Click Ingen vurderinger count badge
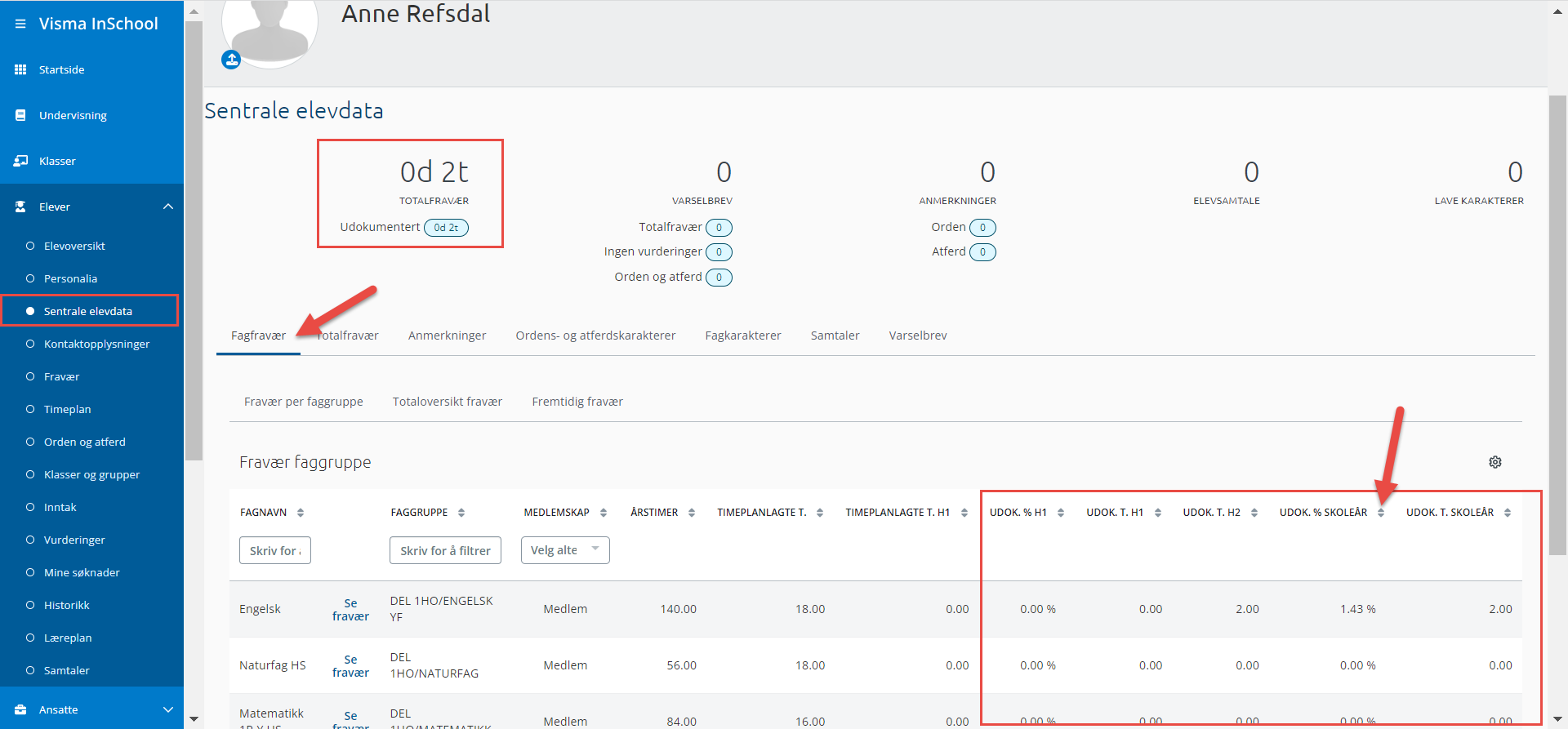This screenshot has height=729, width=1568. 719,252
